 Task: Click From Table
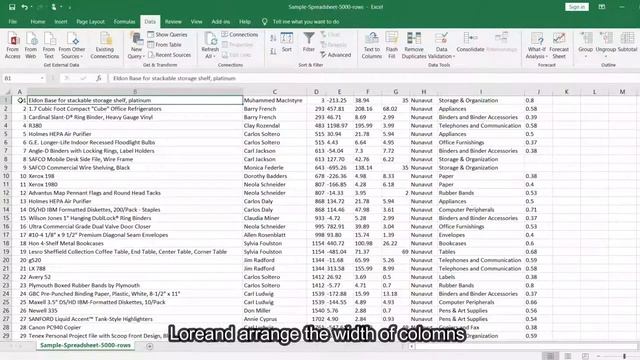coord(164,44)
